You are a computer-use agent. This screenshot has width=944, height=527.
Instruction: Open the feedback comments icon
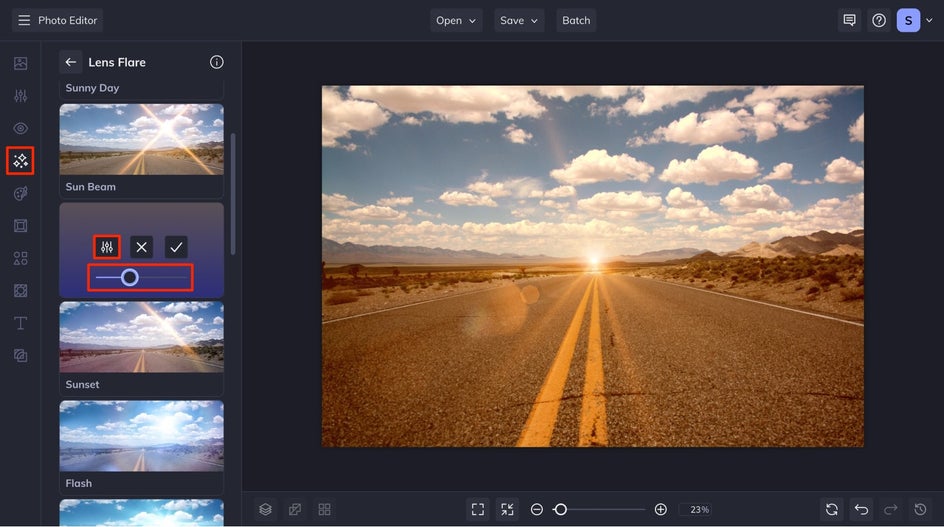coord(849,20)
